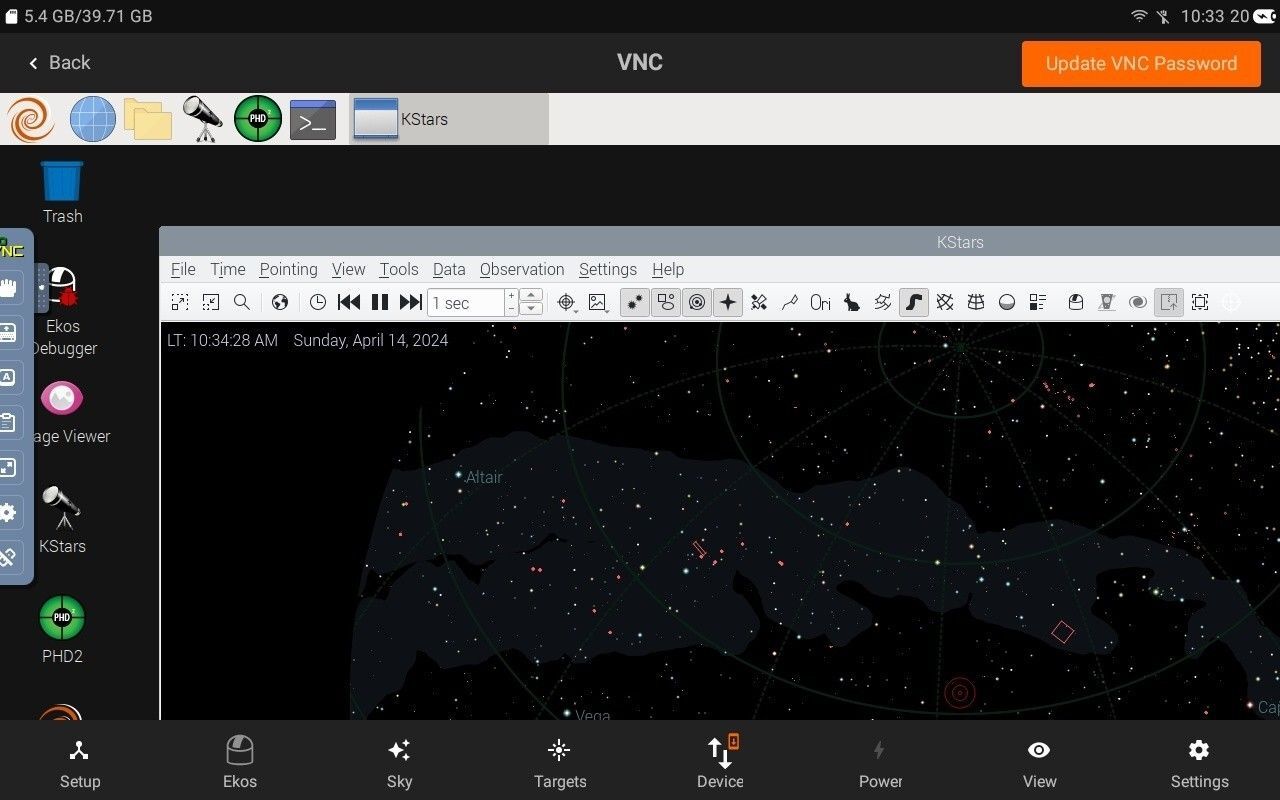Toggle solar system objects display

point(697,302)
